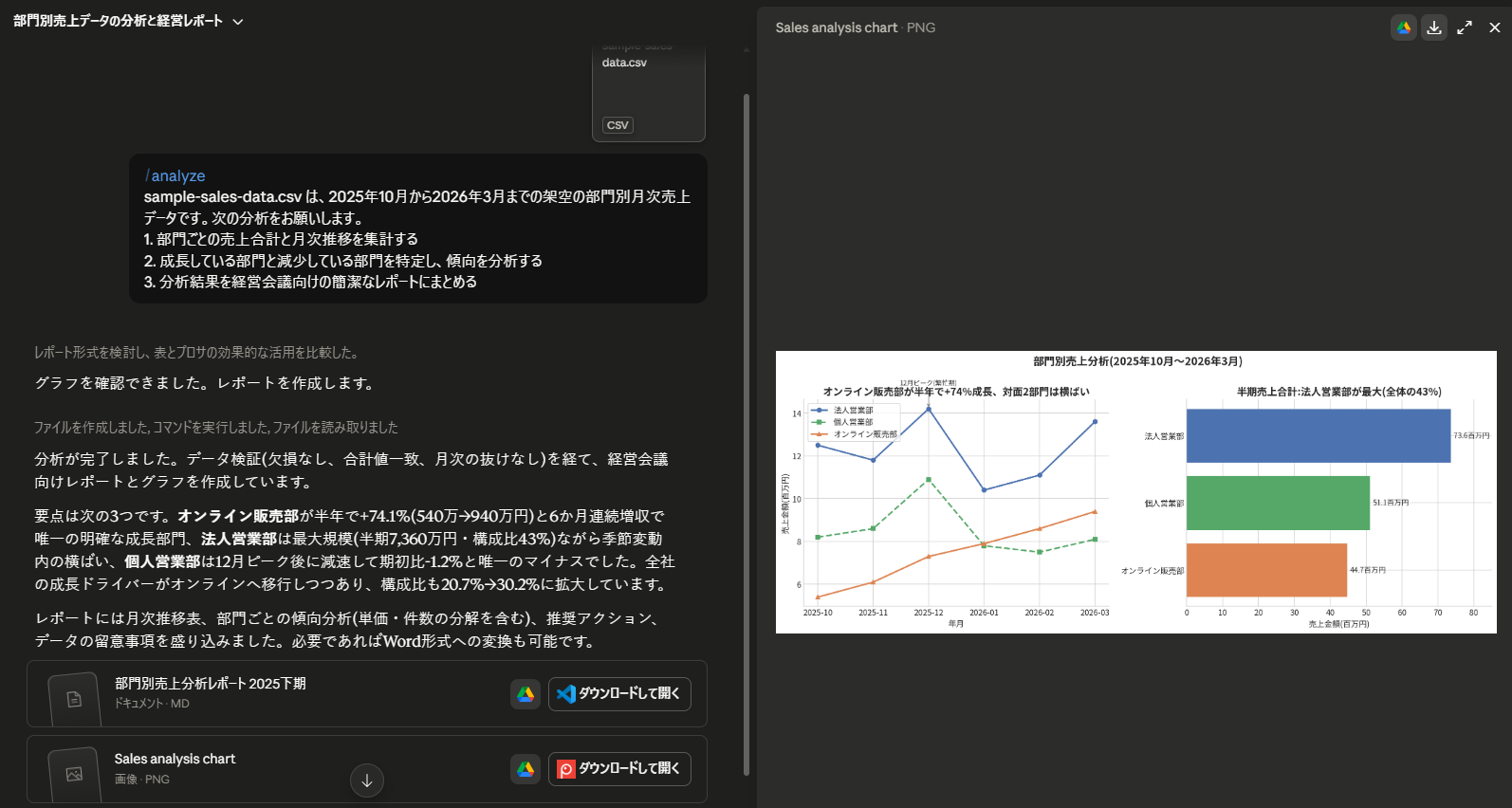Screen dimensions: 1512x808
Task: Click the image icon of Sales analysis chart
Action: pos(74,774)
